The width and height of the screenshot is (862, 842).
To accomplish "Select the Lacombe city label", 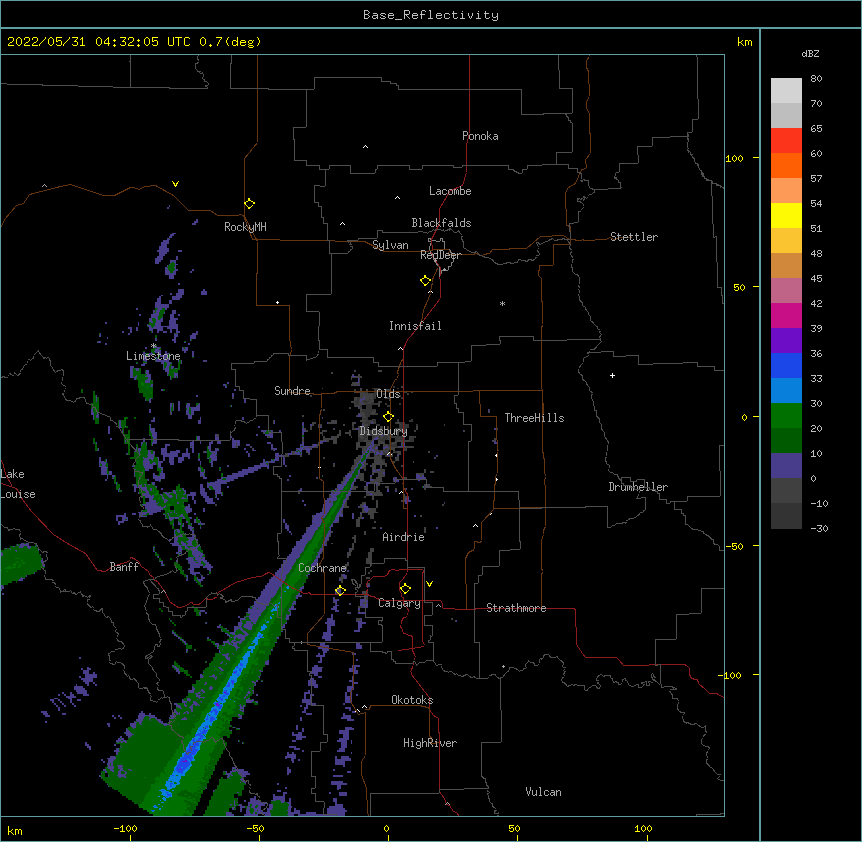I will (450, 191).
